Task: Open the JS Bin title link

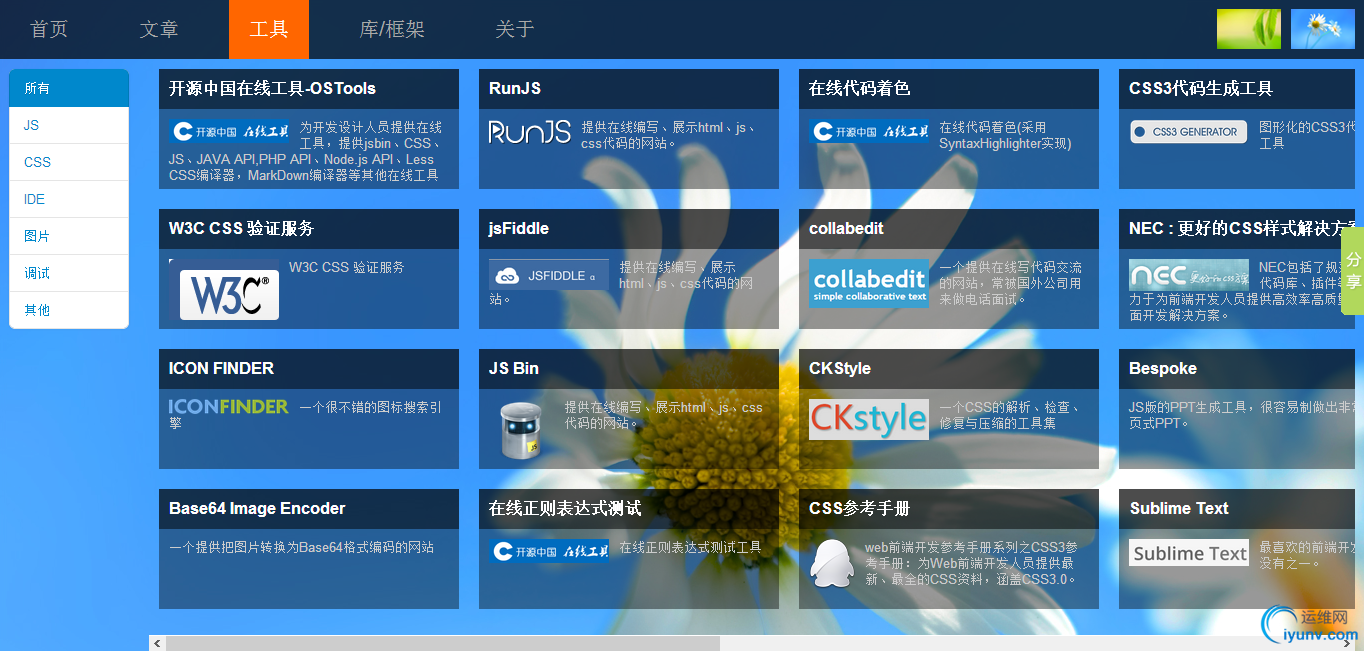Action: [514, 368]
